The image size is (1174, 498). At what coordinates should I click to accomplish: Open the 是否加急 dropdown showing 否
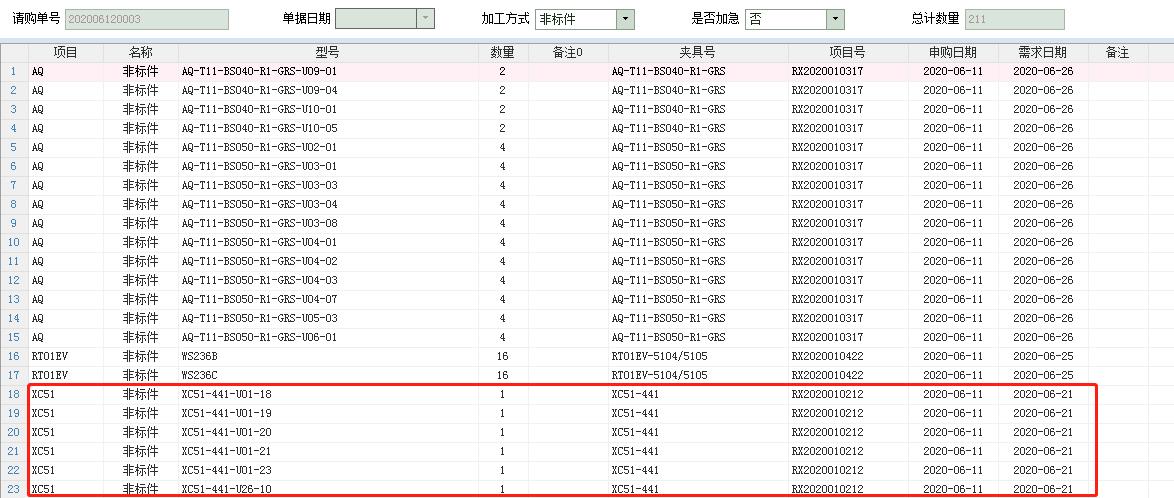835,19
